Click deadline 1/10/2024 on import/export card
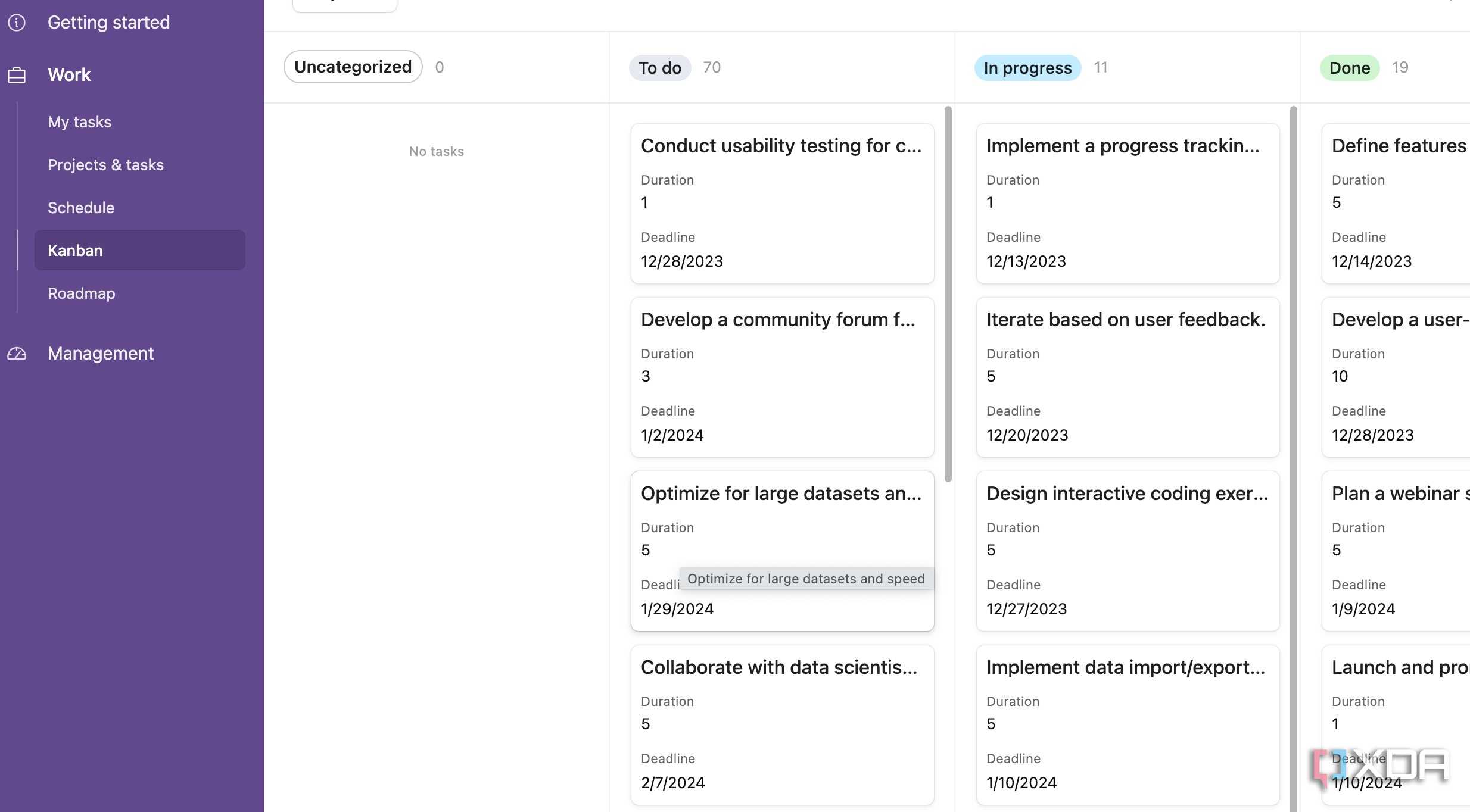This screenshot has width=1470, height=812. pos(1021,783)
